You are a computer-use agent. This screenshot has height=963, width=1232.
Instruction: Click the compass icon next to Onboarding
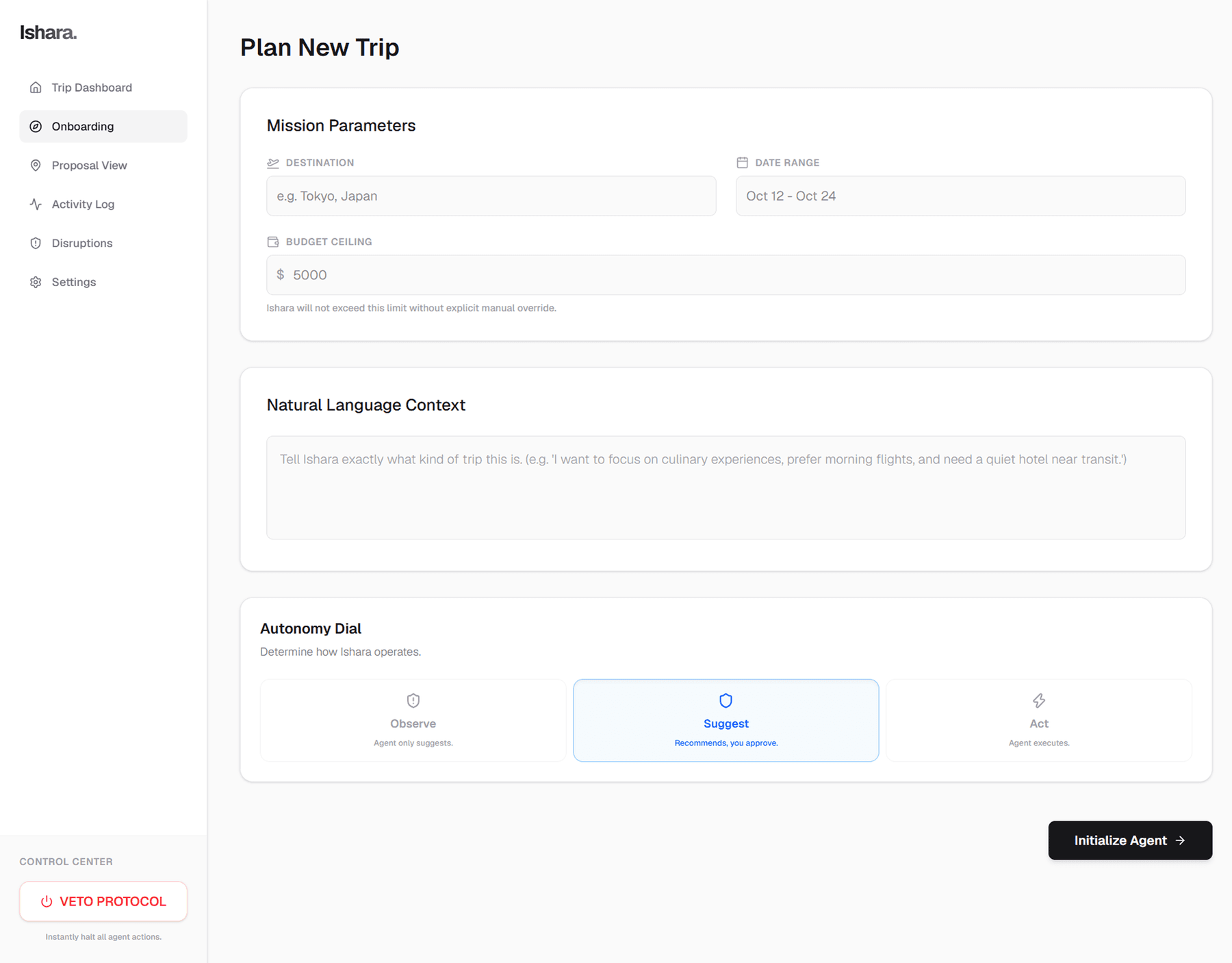pyautogui.click(x=36, y=127)
